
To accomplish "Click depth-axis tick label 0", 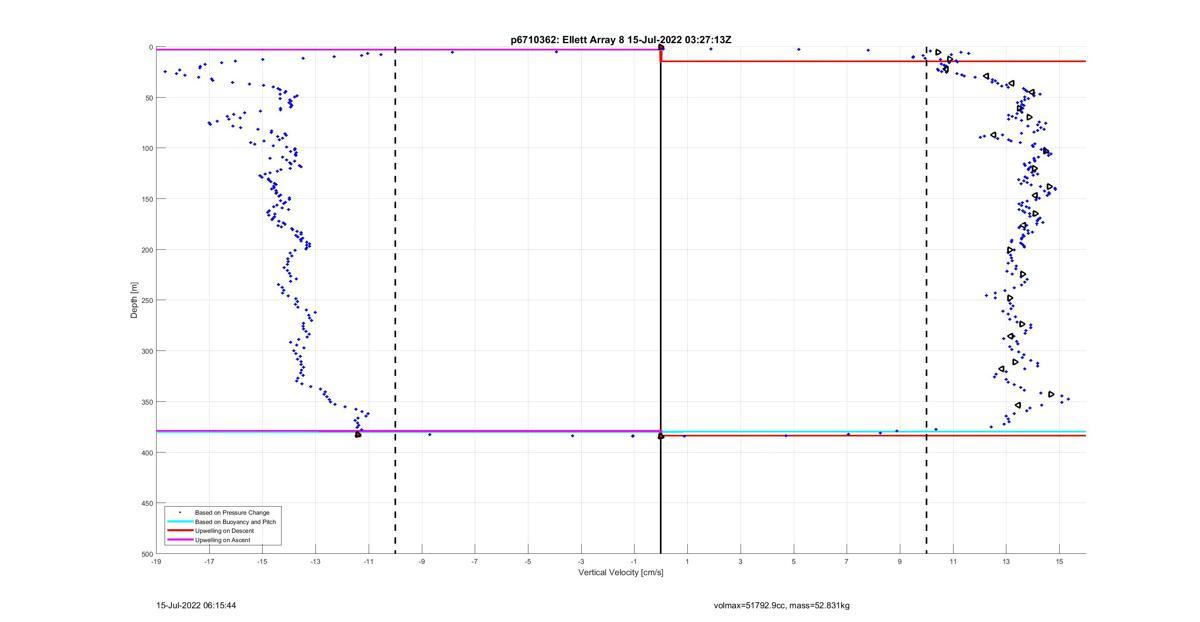I will coord(150,47).
